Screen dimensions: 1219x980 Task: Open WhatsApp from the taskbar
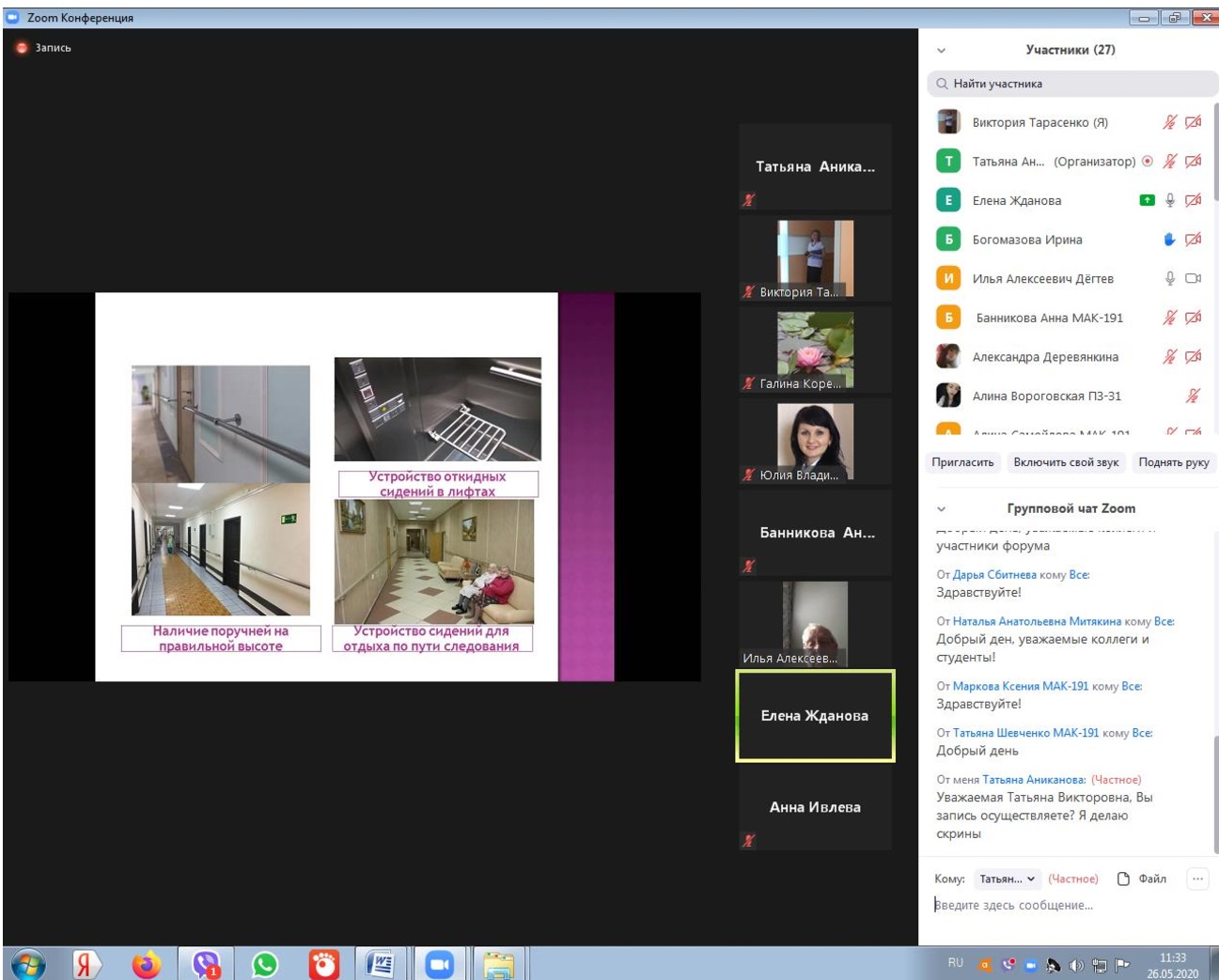[x=265, y=964]
